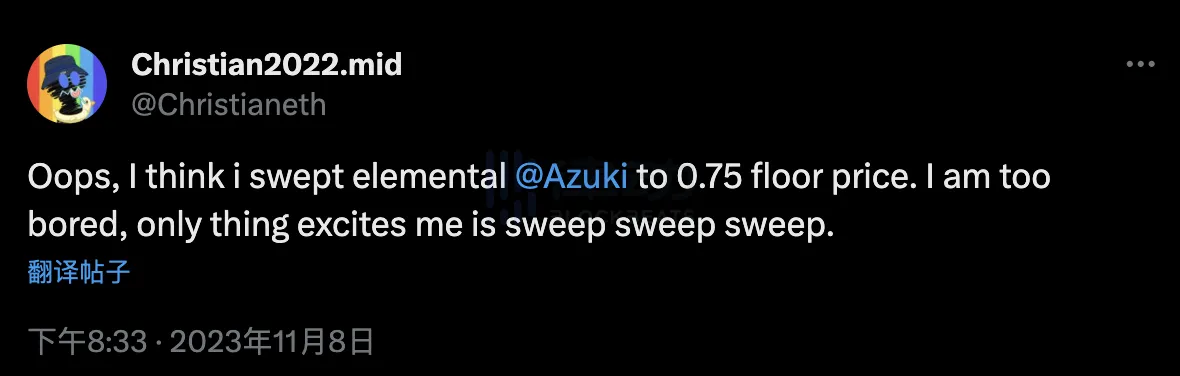Open the rainbow profile avatar of Christian2022.mid
1180x376 pixels.
point(66,83)
